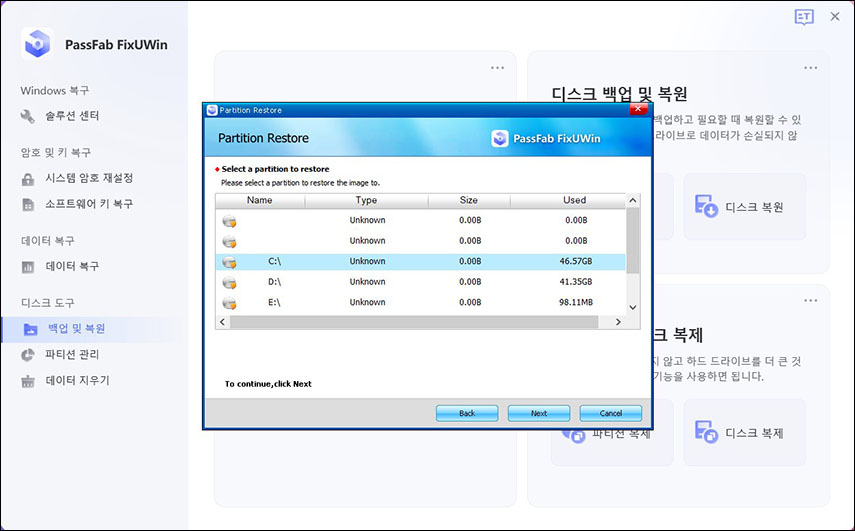Click the 백업 및 복원 folder icon
This screenshot has width=855, height=531.
pyautogui.click(x=29, y=329)
